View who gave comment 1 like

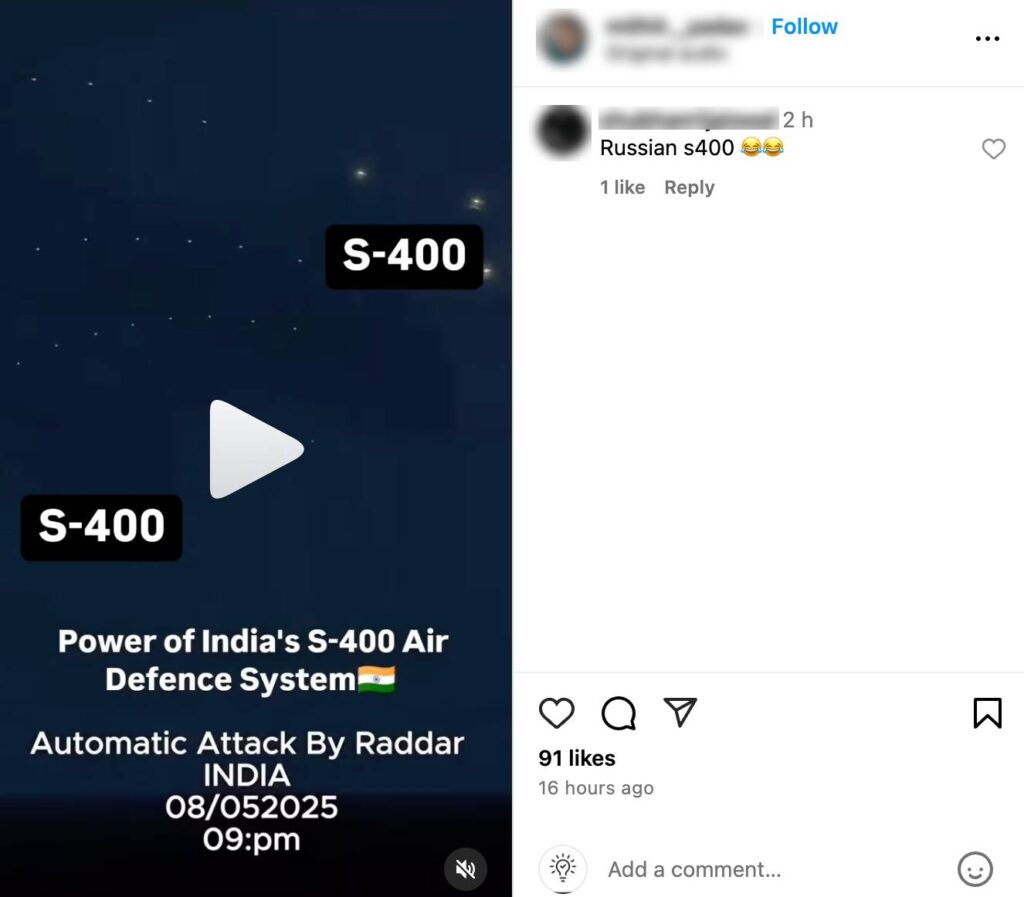(622, 187)
